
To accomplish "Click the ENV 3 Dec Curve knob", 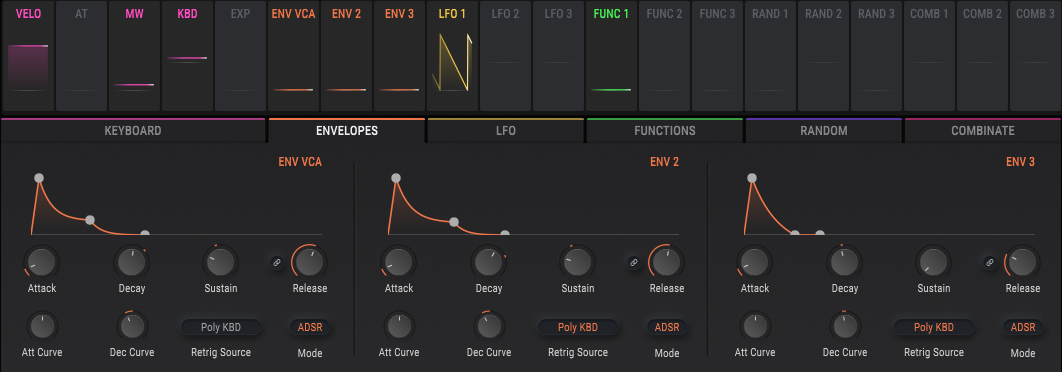I will [x=845, y=327].
